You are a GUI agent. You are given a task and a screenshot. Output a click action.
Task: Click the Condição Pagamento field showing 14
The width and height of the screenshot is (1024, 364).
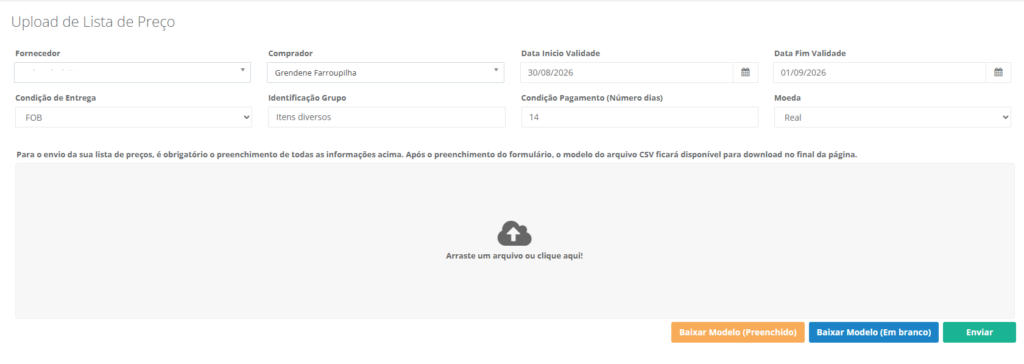pyautogui.click(x=639, y=118)
